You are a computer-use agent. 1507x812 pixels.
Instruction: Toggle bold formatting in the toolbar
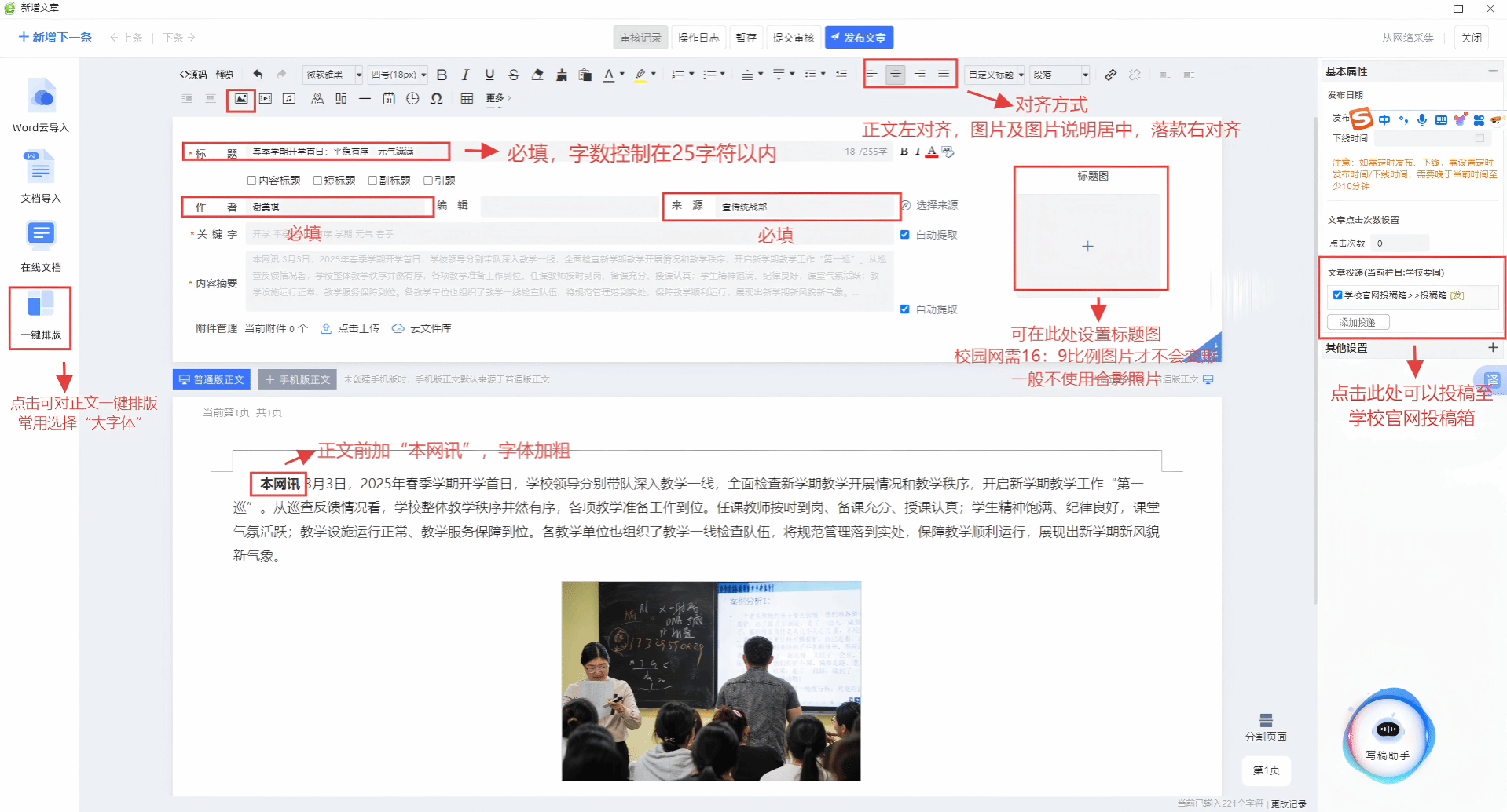442,75
